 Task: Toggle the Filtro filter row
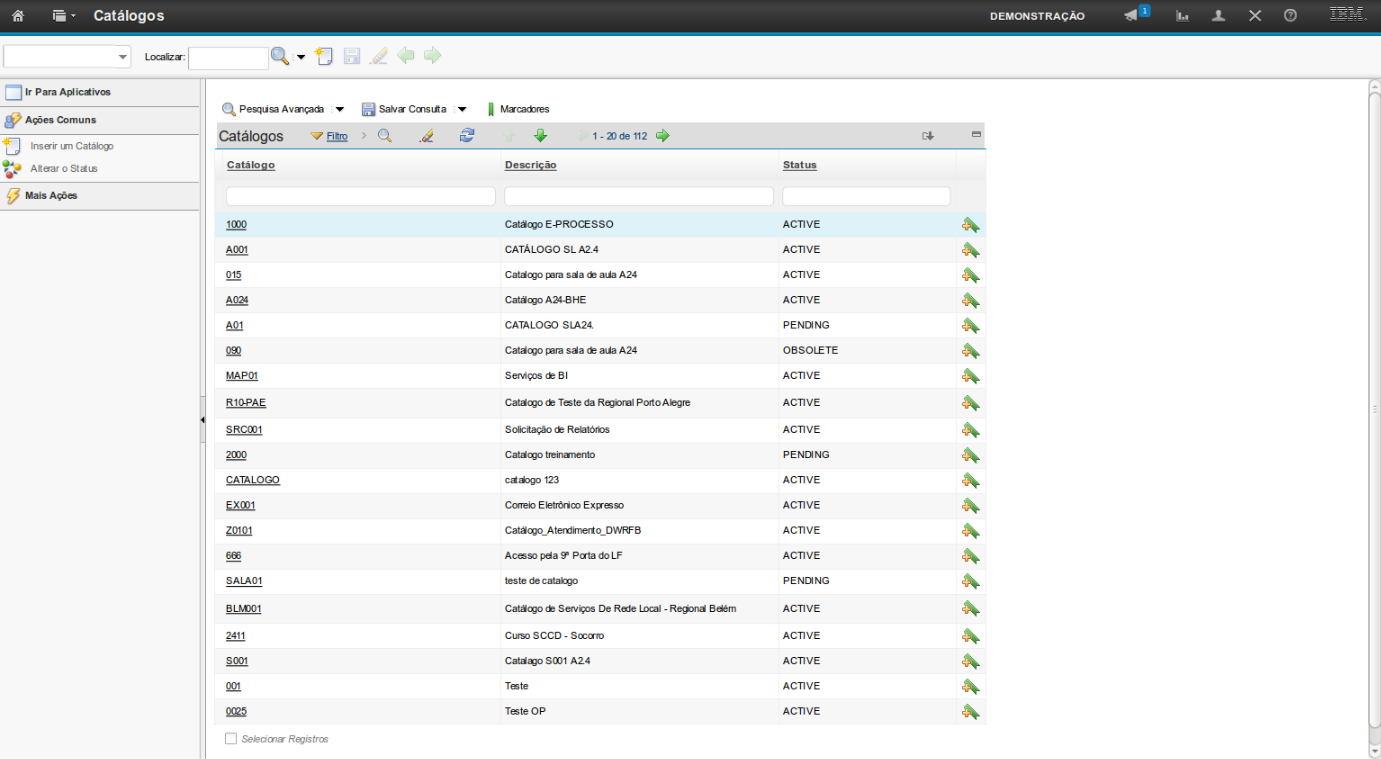point(336,136)
